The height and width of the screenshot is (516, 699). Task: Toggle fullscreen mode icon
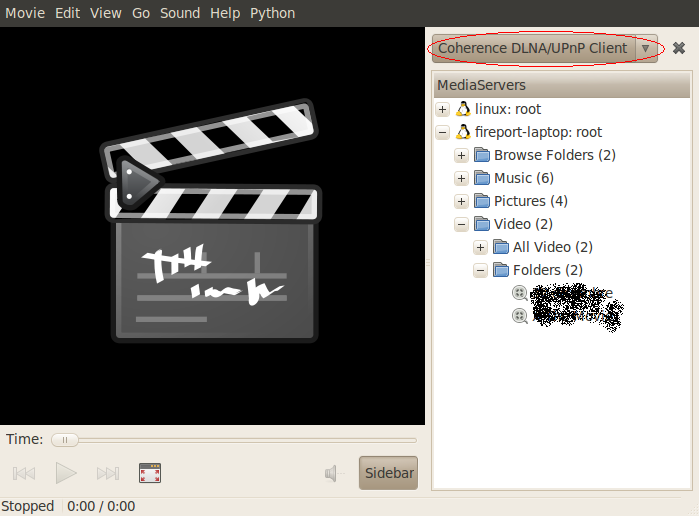[x=150, y=473]
